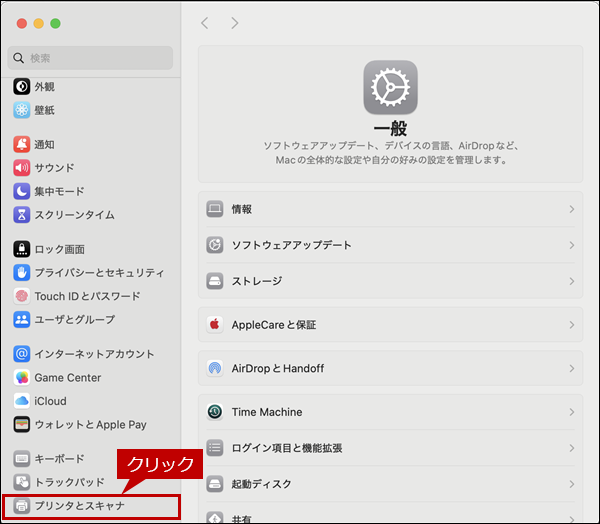Image resolution: width=600 pixels, height=524 pixels.
Task: Open the AppleCare と保証 row
Action: tap(390, 325)
